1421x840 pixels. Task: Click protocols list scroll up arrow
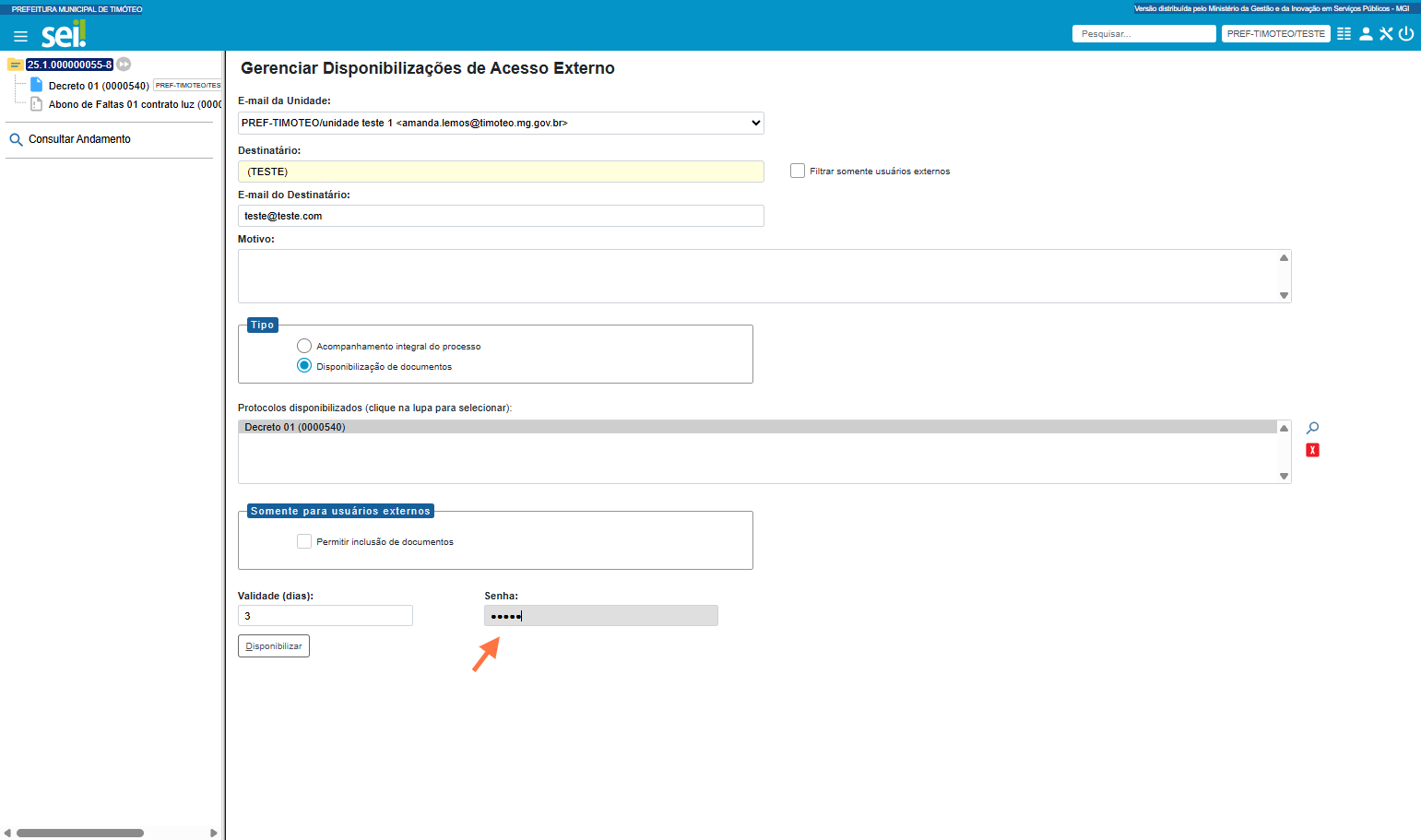point(1284,428)
